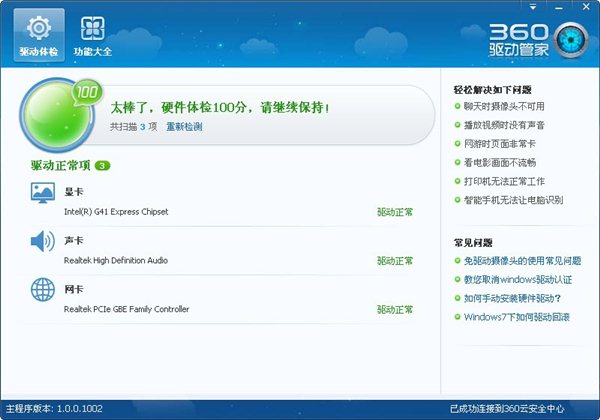The height and width of the screenshot is (420, 600).
Task: Click 重新检测 to rescan drivers
Action: (x=184, y=127)
